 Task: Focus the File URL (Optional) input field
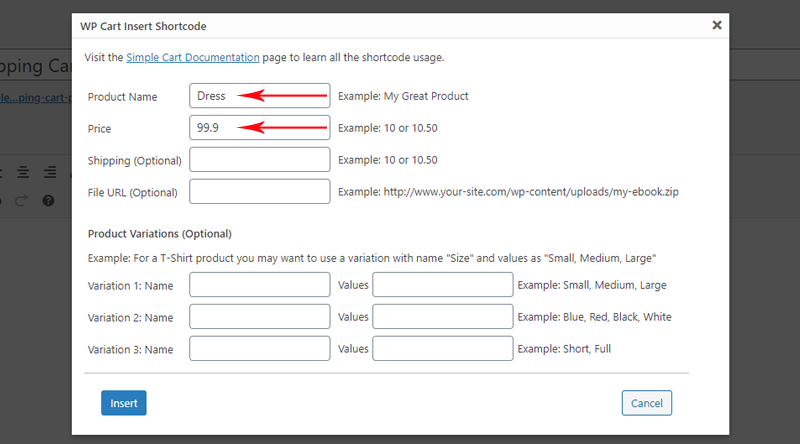point(260,191)
